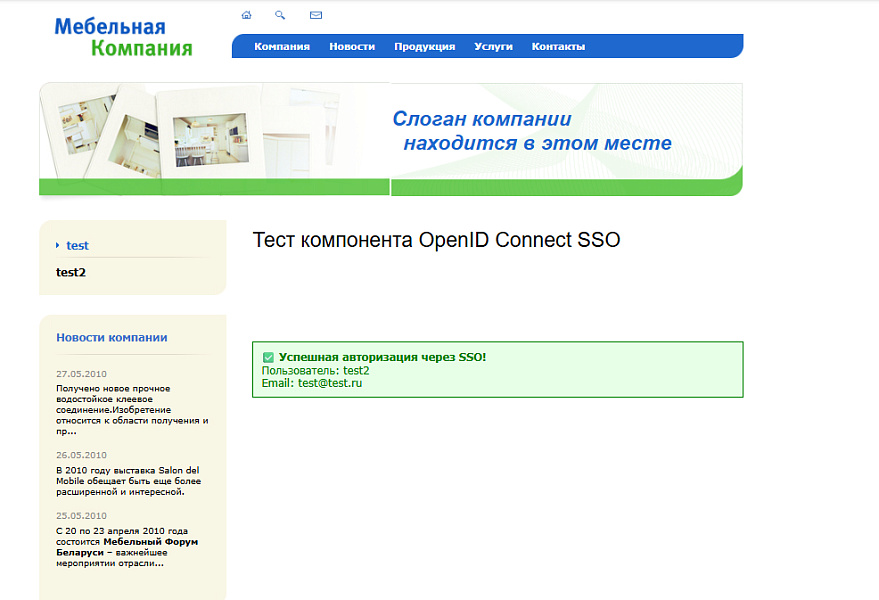Open the Компания menu item
The height and width of the screenshot is (600, 879).
pyautogui.click(x=283, y=46)
